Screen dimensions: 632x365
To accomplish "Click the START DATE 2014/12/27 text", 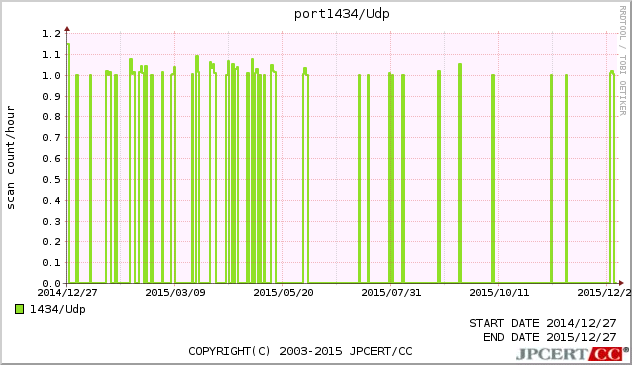I will click(543, 323).
